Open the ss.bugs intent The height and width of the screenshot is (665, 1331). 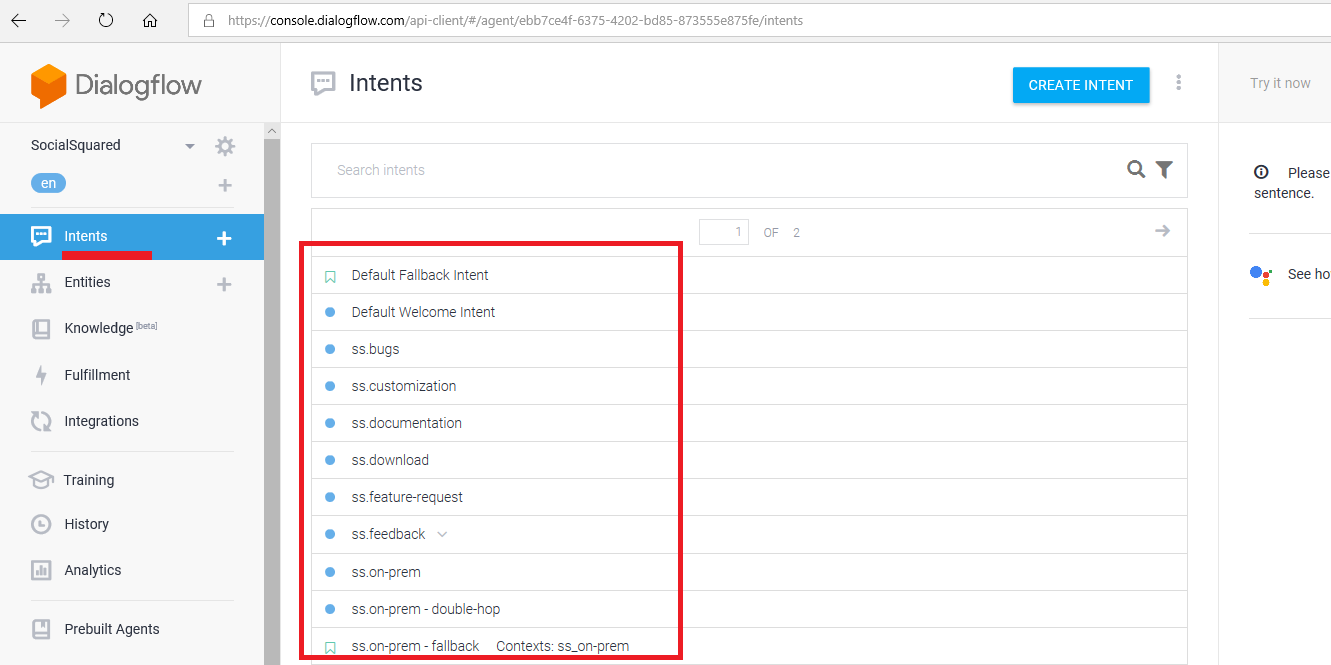pyautogui.click(x=375, y=349)
